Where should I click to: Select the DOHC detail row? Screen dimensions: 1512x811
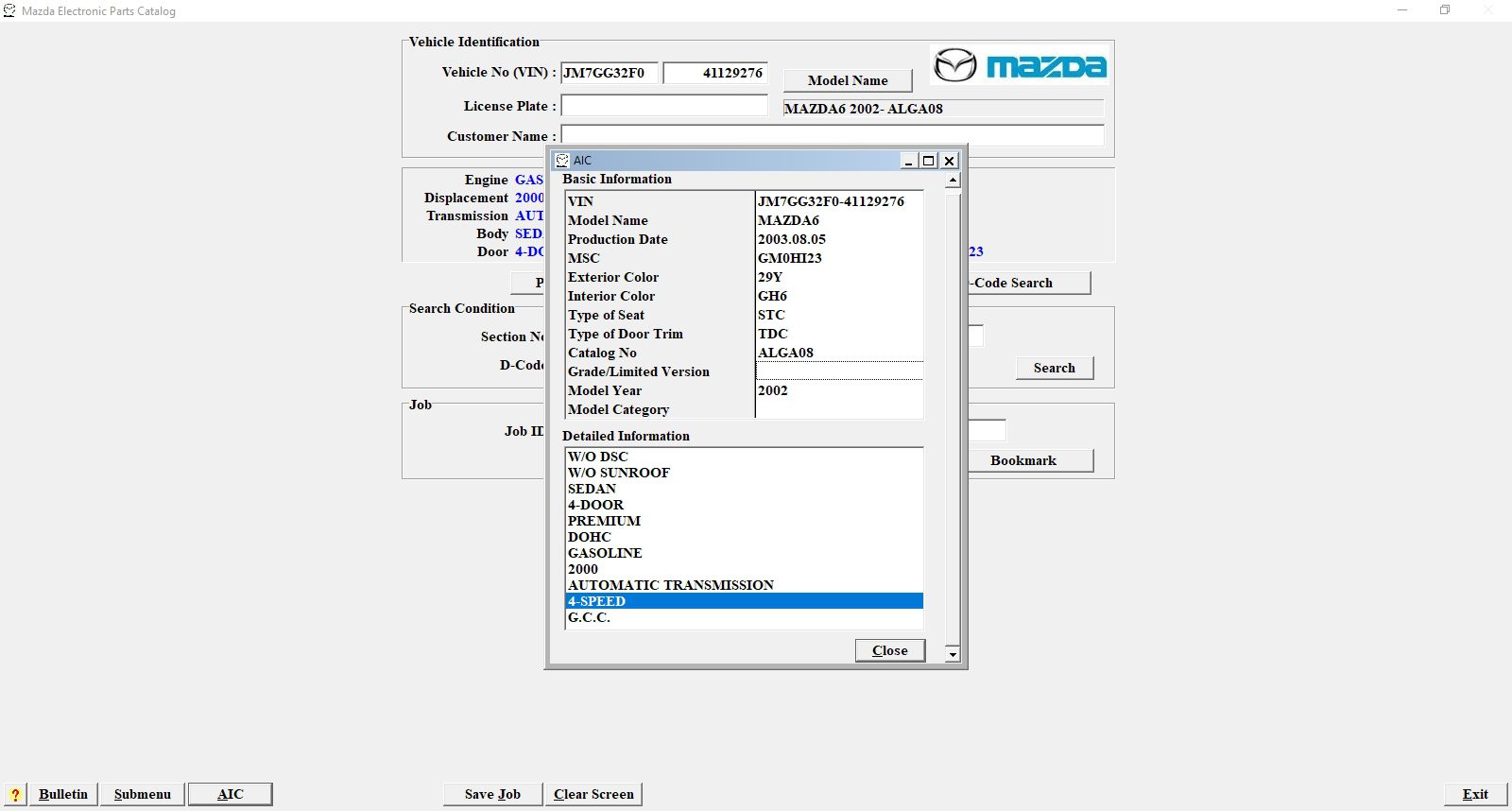(745, 537)
